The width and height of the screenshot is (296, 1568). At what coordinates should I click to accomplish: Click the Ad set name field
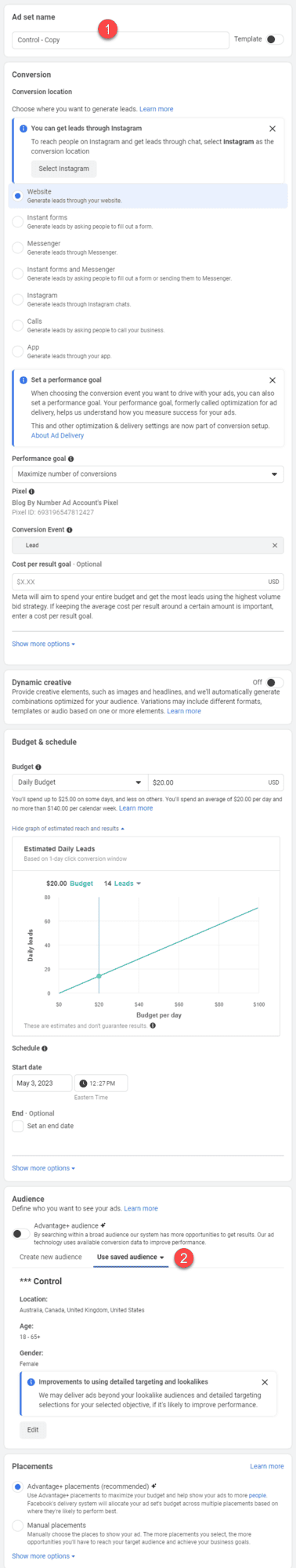[121, 39]
